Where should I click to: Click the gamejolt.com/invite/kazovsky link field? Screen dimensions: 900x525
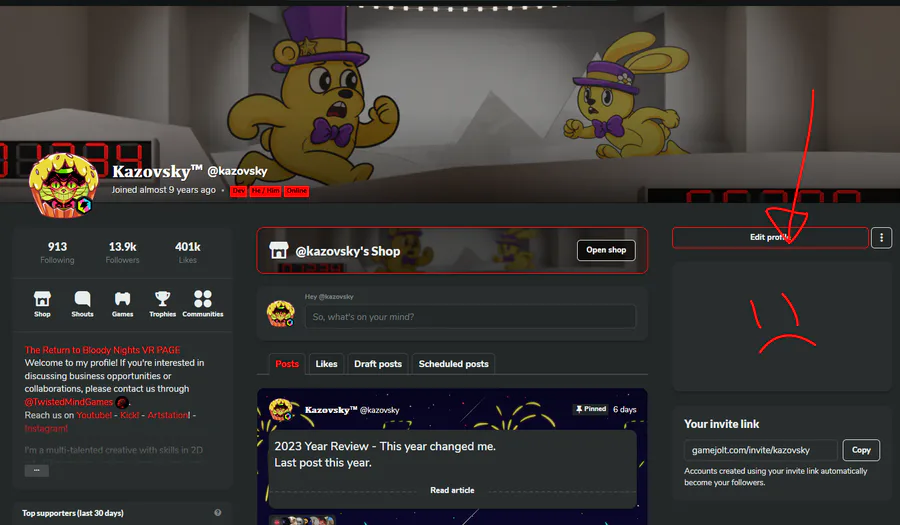761,450
